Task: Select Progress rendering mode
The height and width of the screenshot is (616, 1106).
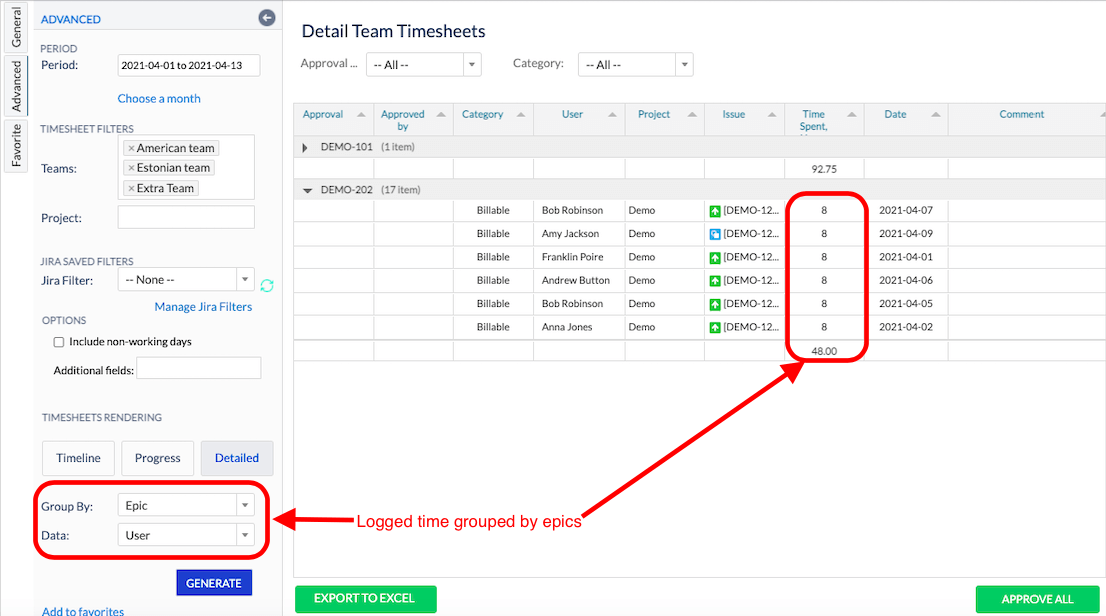Action: tap(157, 458)
